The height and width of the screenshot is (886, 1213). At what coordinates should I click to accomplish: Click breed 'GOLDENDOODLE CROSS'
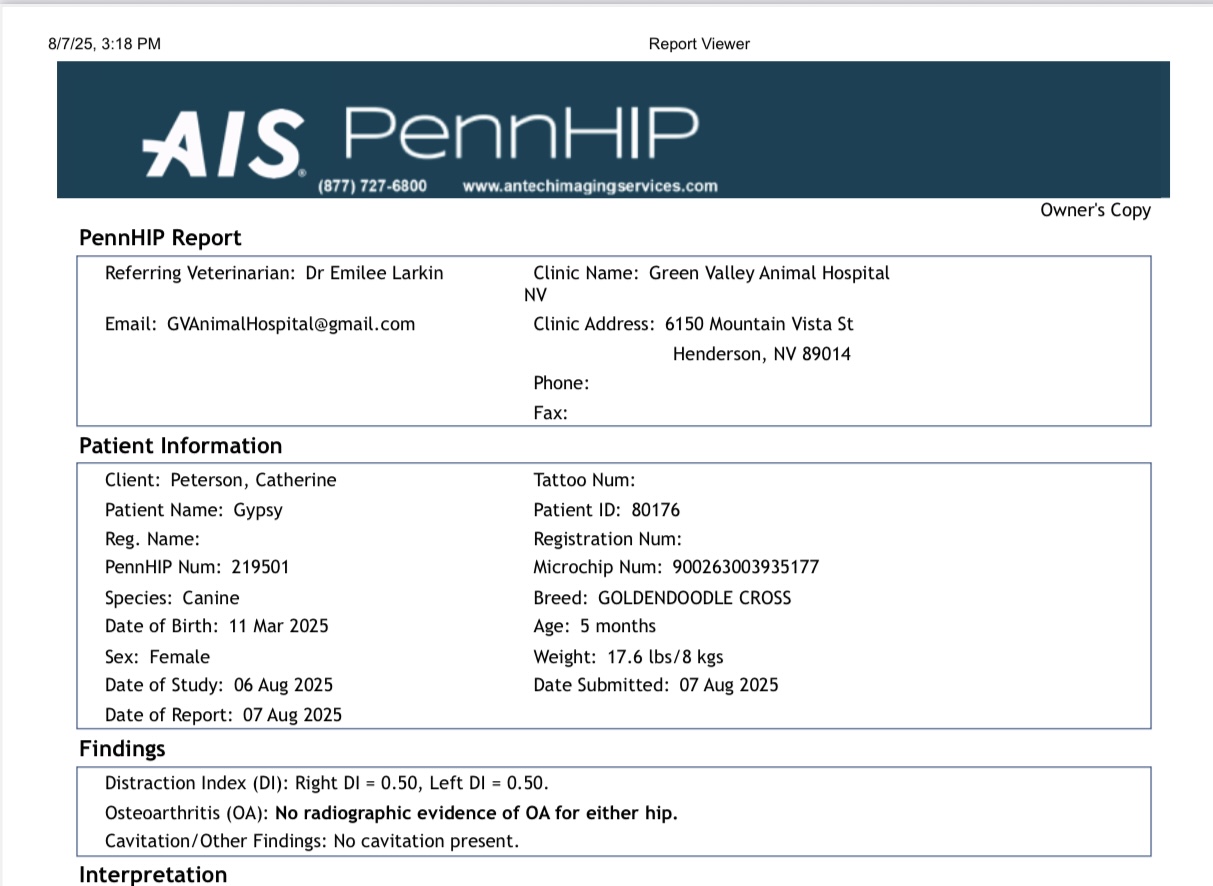coord(694,598)
